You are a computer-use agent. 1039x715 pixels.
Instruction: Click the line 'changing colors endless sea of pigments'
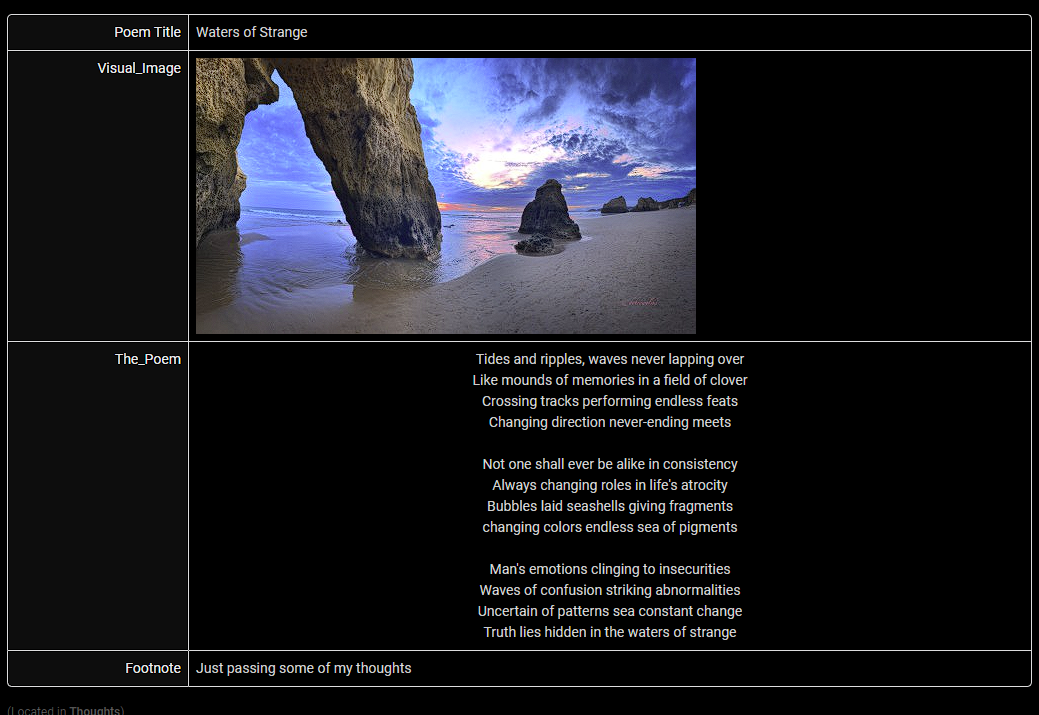(609, 527)
